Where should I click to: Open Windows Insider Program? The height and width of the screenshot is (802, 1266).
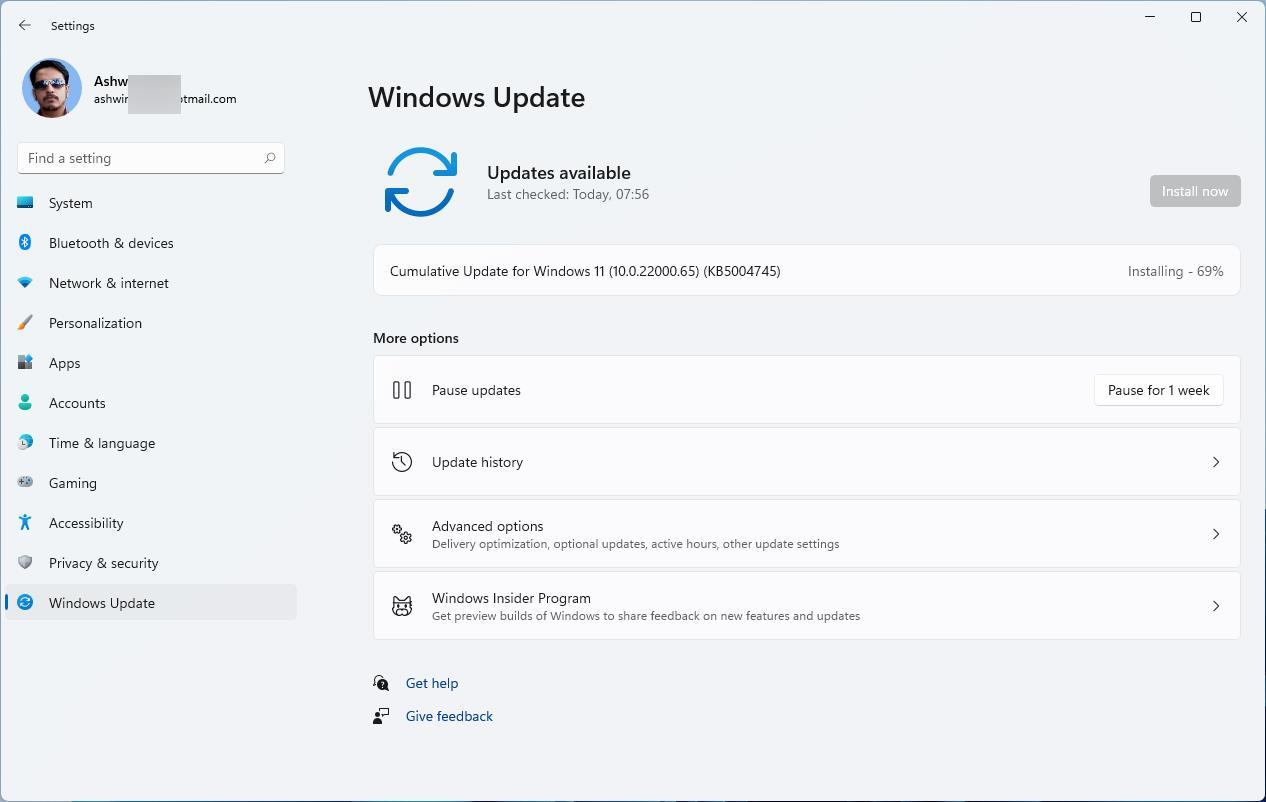click(807, 606)
